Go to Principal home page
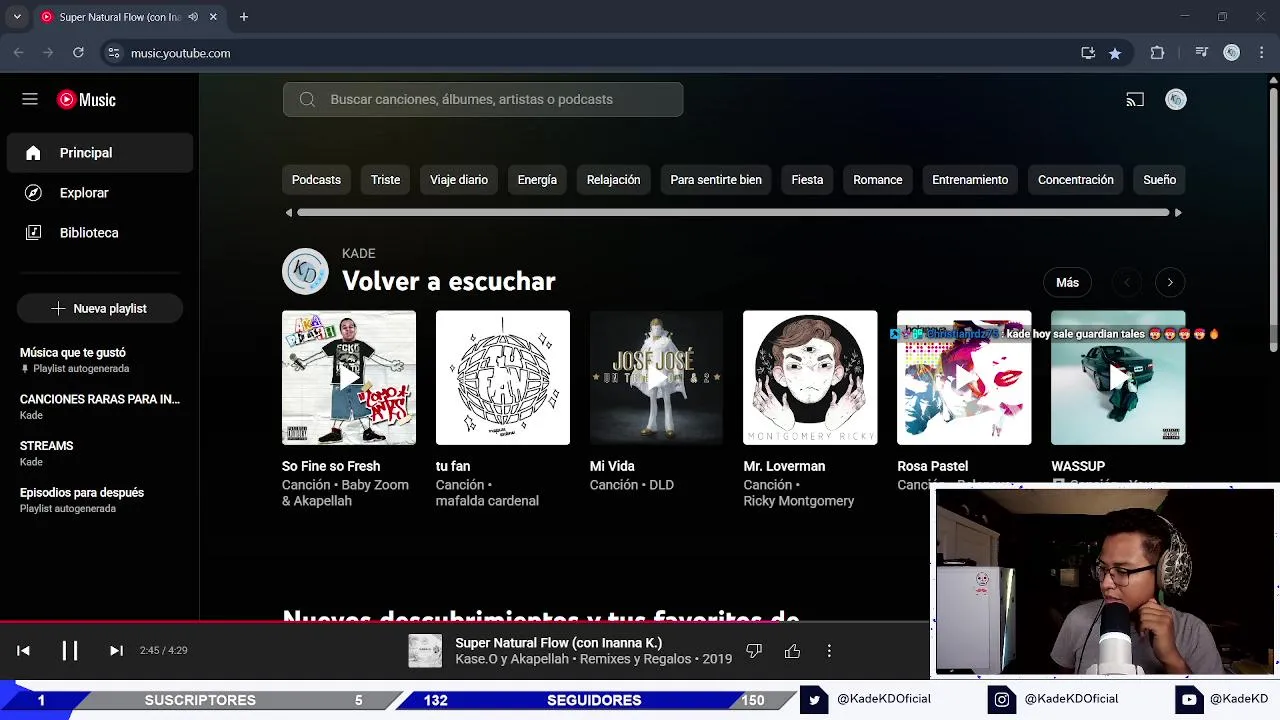 [100, 153]
